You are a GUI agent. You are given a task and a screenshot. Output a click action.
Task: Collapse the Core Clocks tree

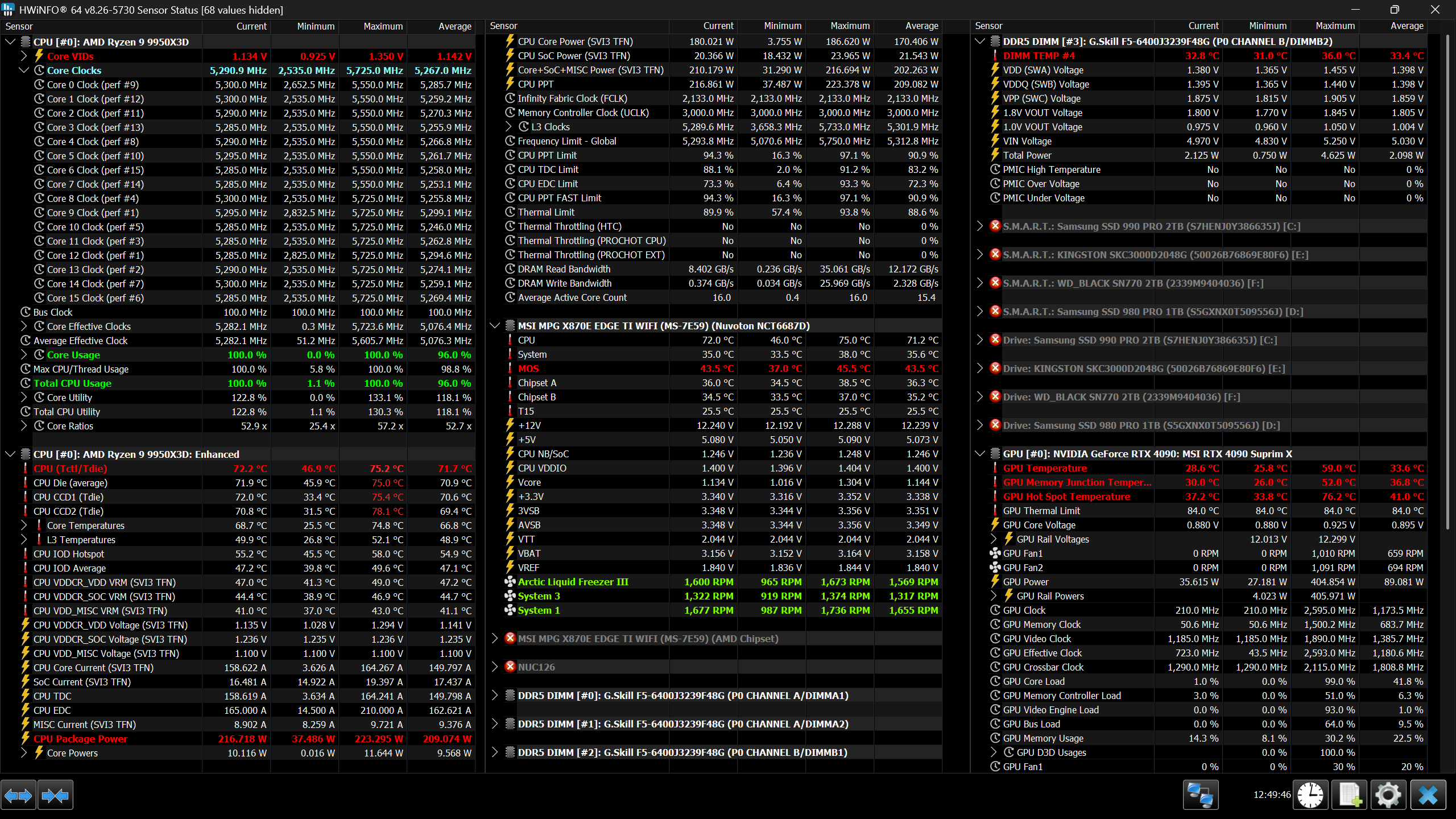24,70
